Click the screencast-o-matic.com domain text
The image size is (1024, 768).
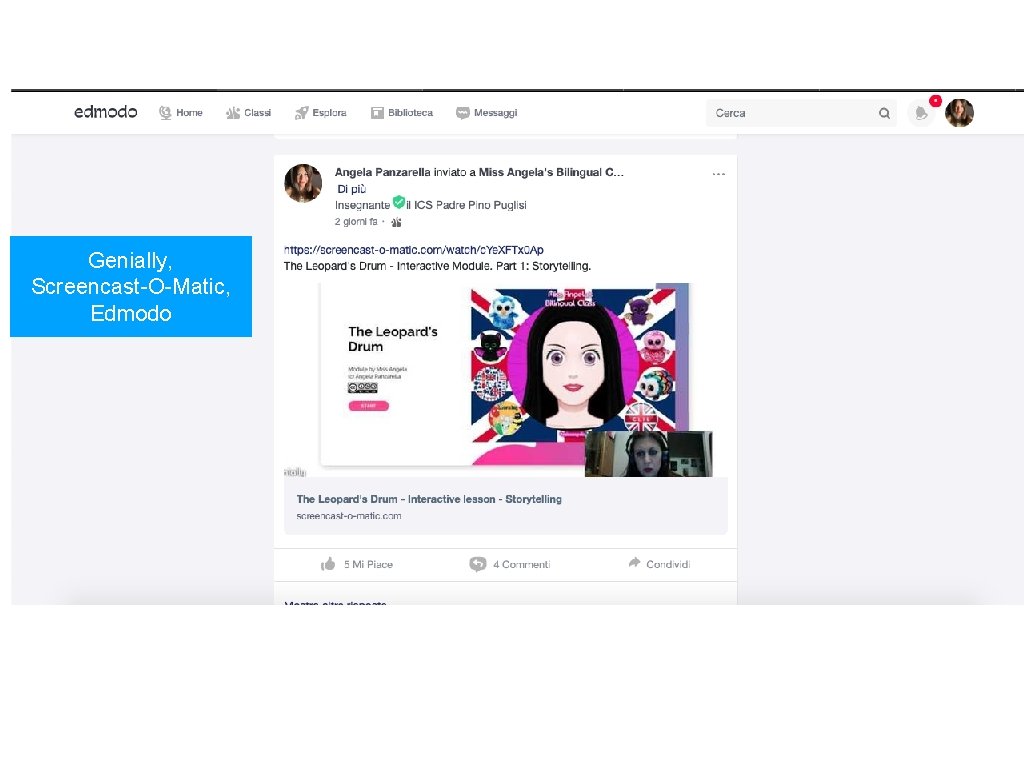point(349,516)
